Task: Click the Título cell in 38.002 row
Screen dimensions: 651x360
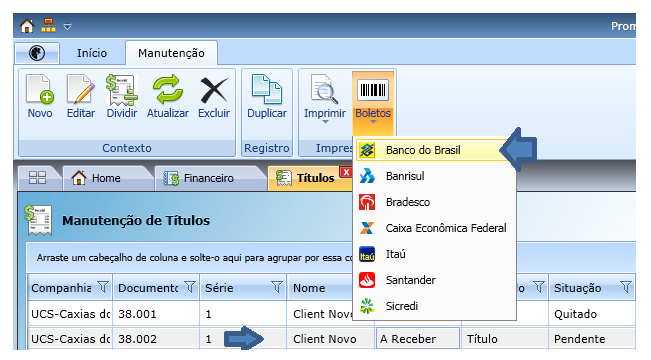Action: pyautogui.click(x=505, y=339)
